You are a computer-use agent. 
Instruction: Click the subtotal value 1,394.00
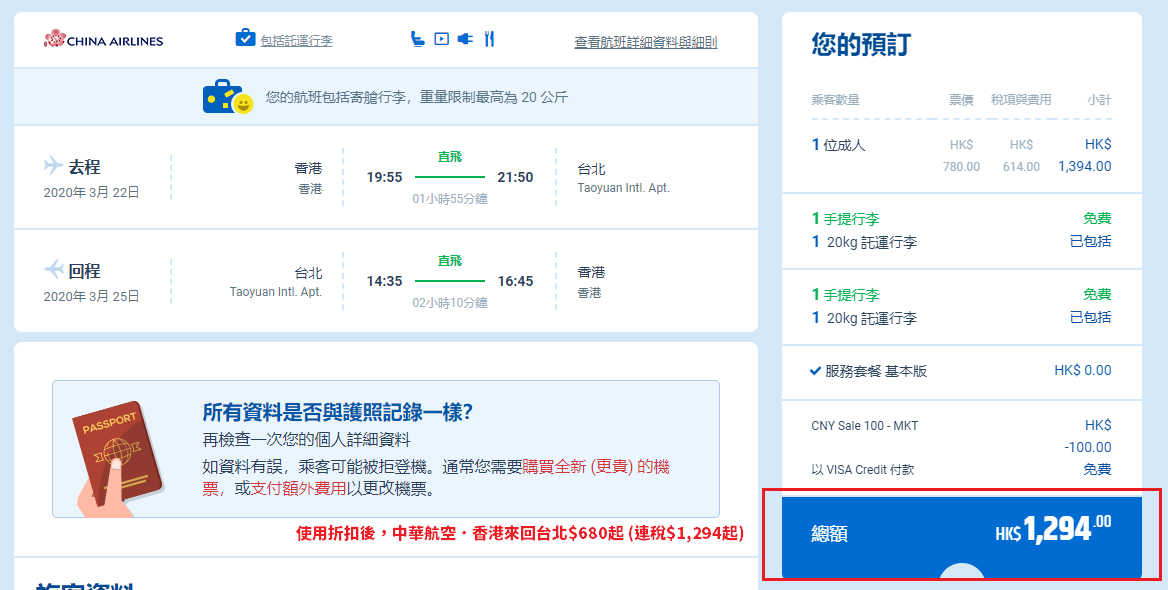click(1085, 167)
